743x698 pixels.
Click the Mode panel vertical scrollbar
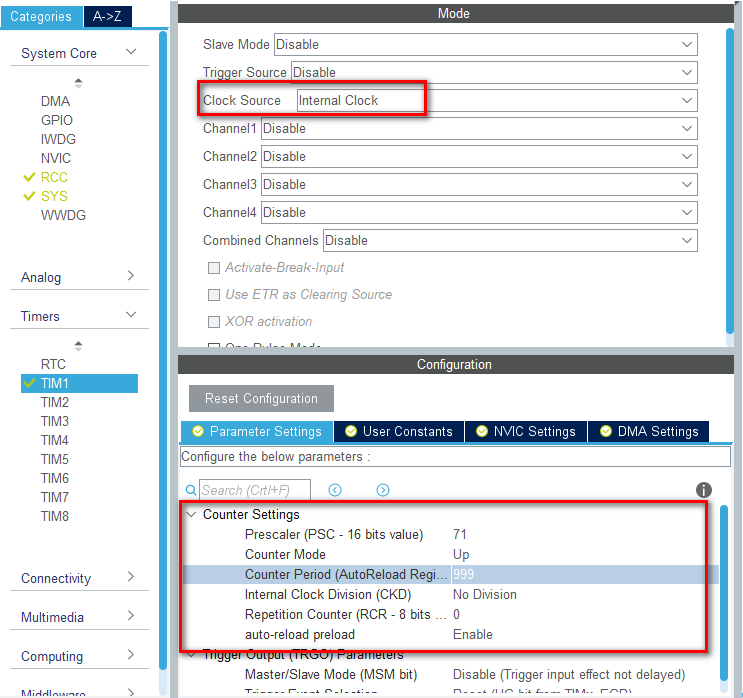pos(730,180)
